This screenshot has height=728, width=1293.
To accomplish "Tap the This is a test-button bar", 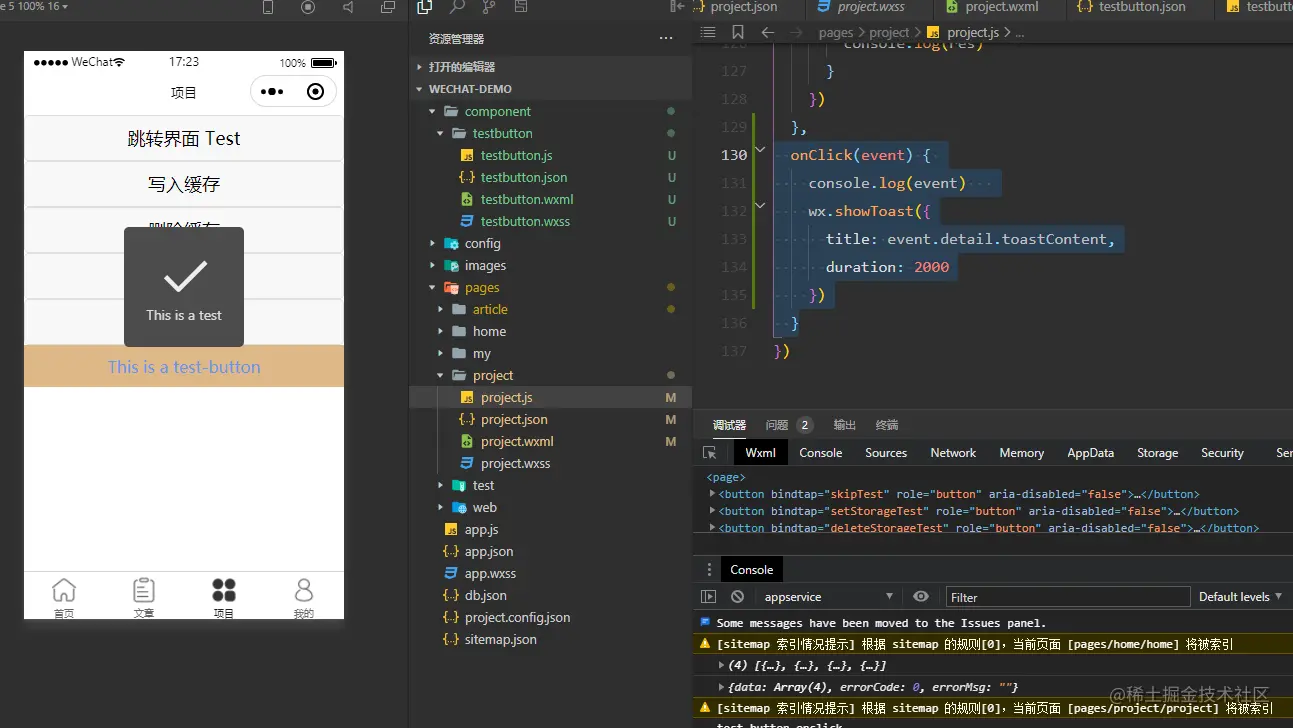I will point(184,367).
